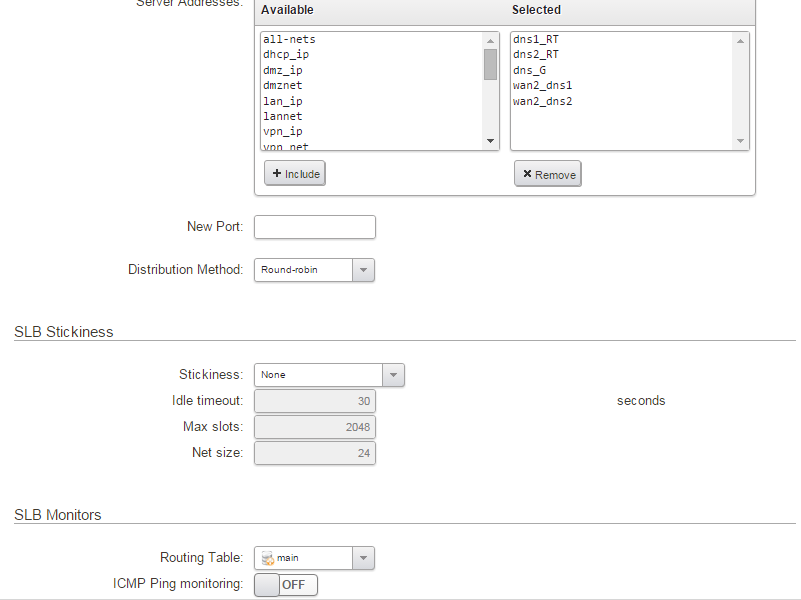Select all-nets in Available list
Image resolution: width=801 pixels, height=600 pixels.
289,39
